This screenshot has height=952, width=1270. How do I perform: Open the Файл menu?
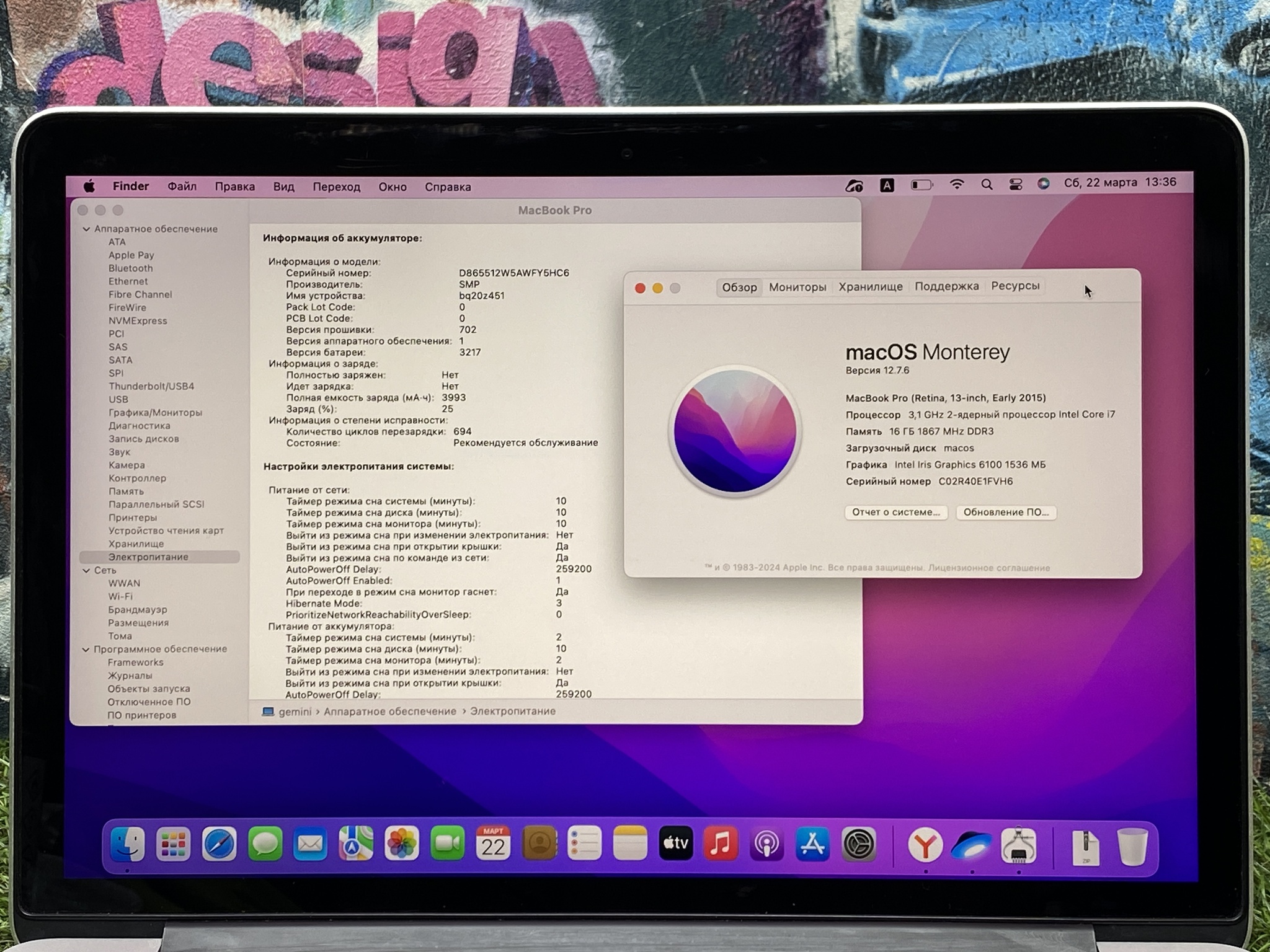coord(182,187)
